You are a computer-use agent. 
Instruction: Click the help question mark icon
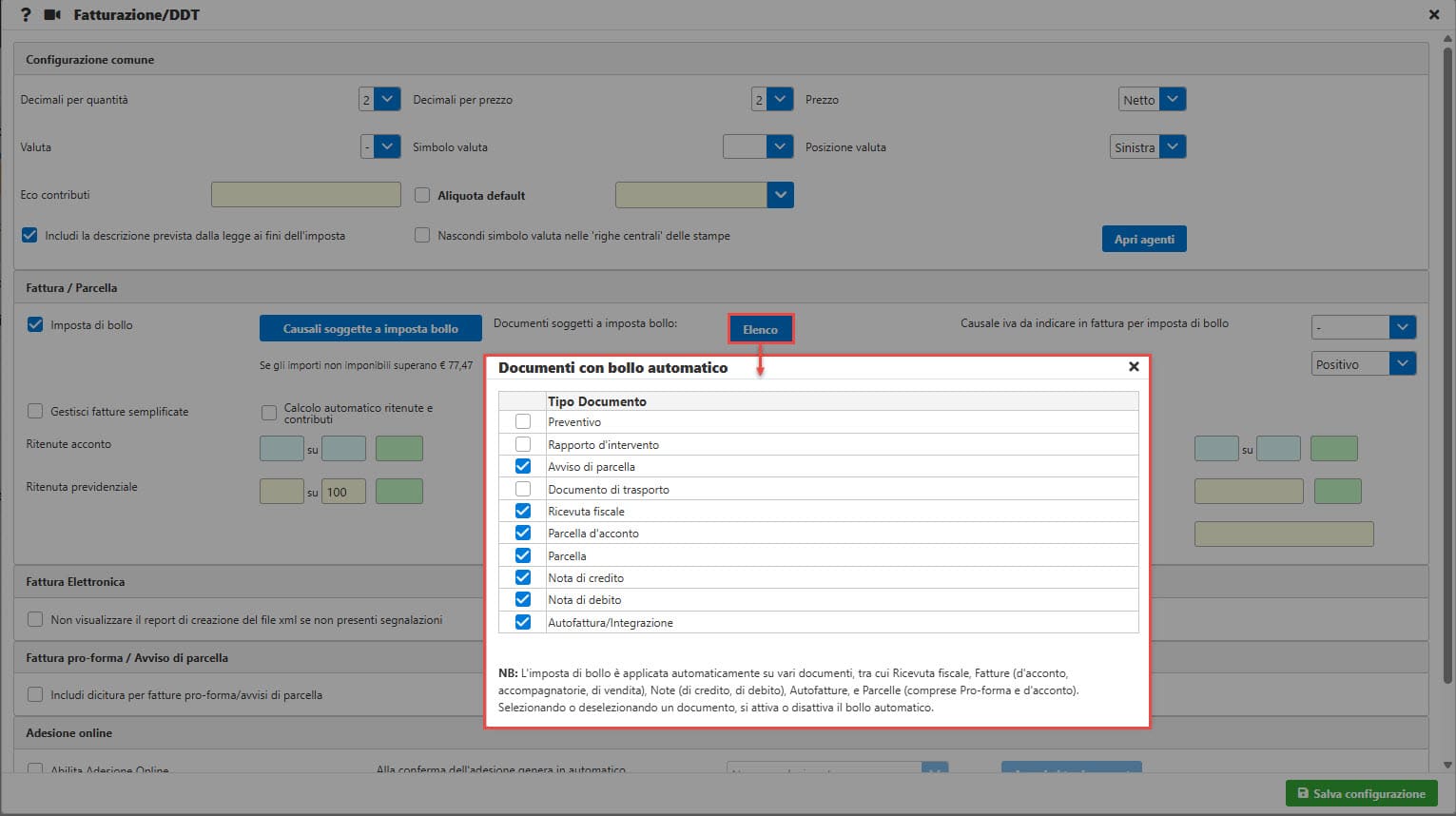(x=26, y=15)
